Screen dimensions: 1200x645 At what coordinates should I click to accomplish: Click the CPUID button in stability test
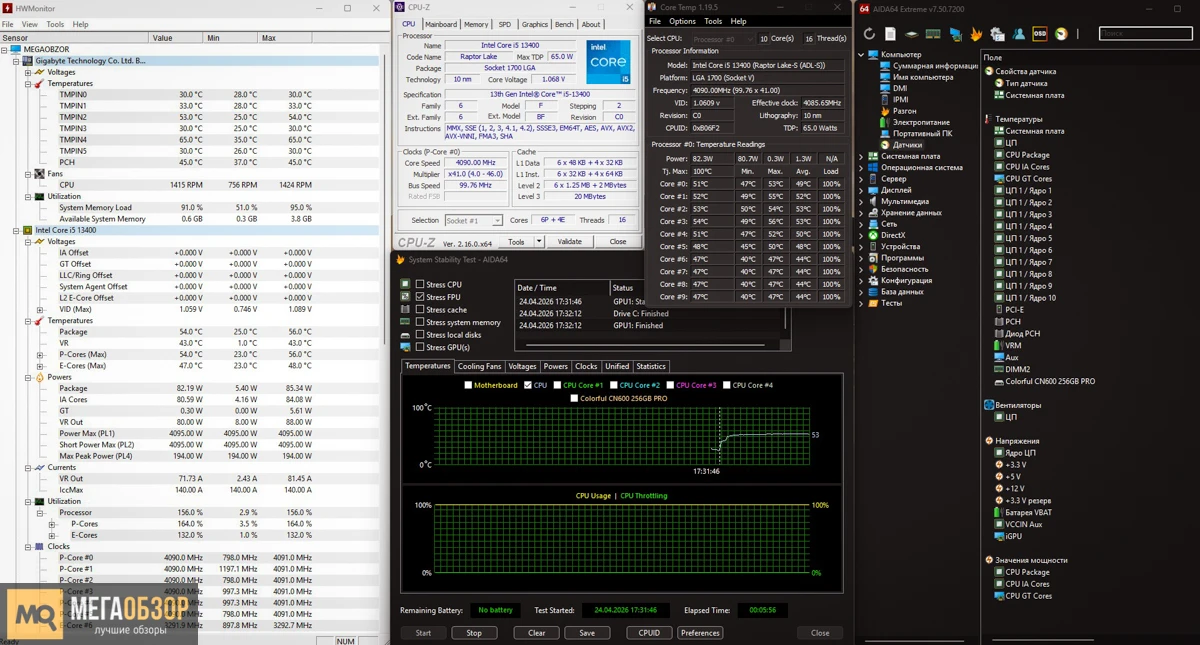tap(649, 633)
